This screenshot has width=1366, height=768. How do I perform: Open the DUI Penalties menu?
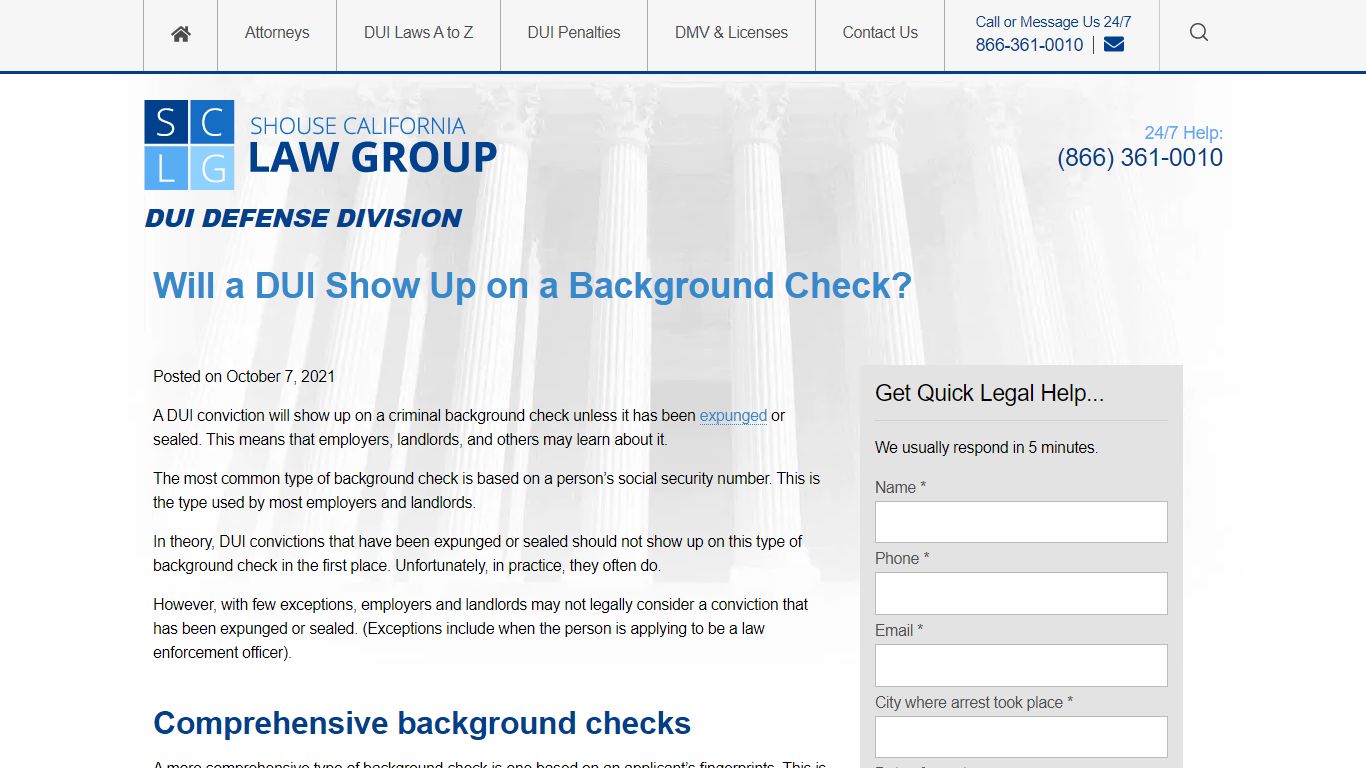[574, 33]
